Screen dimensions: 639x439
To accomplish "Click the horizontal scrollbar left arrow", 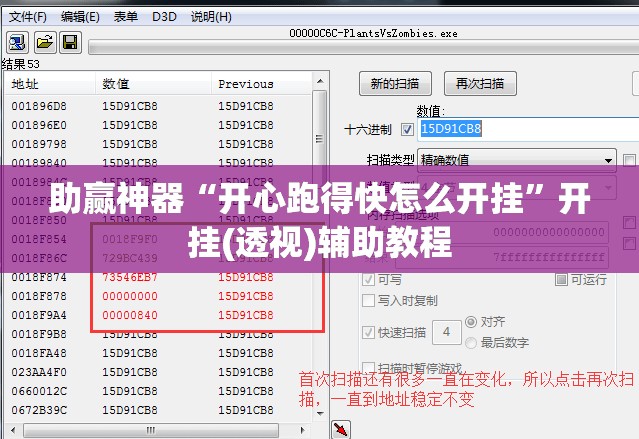I will pos(13,430).
